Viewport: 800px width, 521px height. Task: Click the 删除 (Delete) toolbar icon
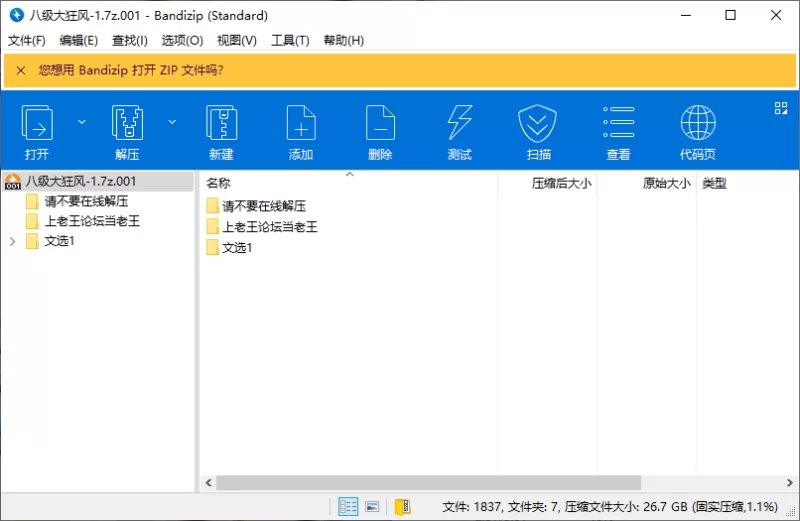(x=380, y=124)
